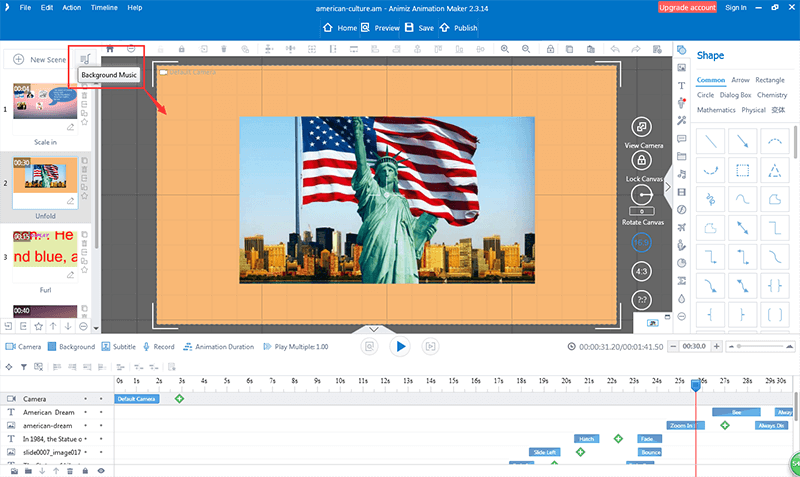The image size is (800, 477).
Task: Open the Help menu
Action: (x=135, y=8)
